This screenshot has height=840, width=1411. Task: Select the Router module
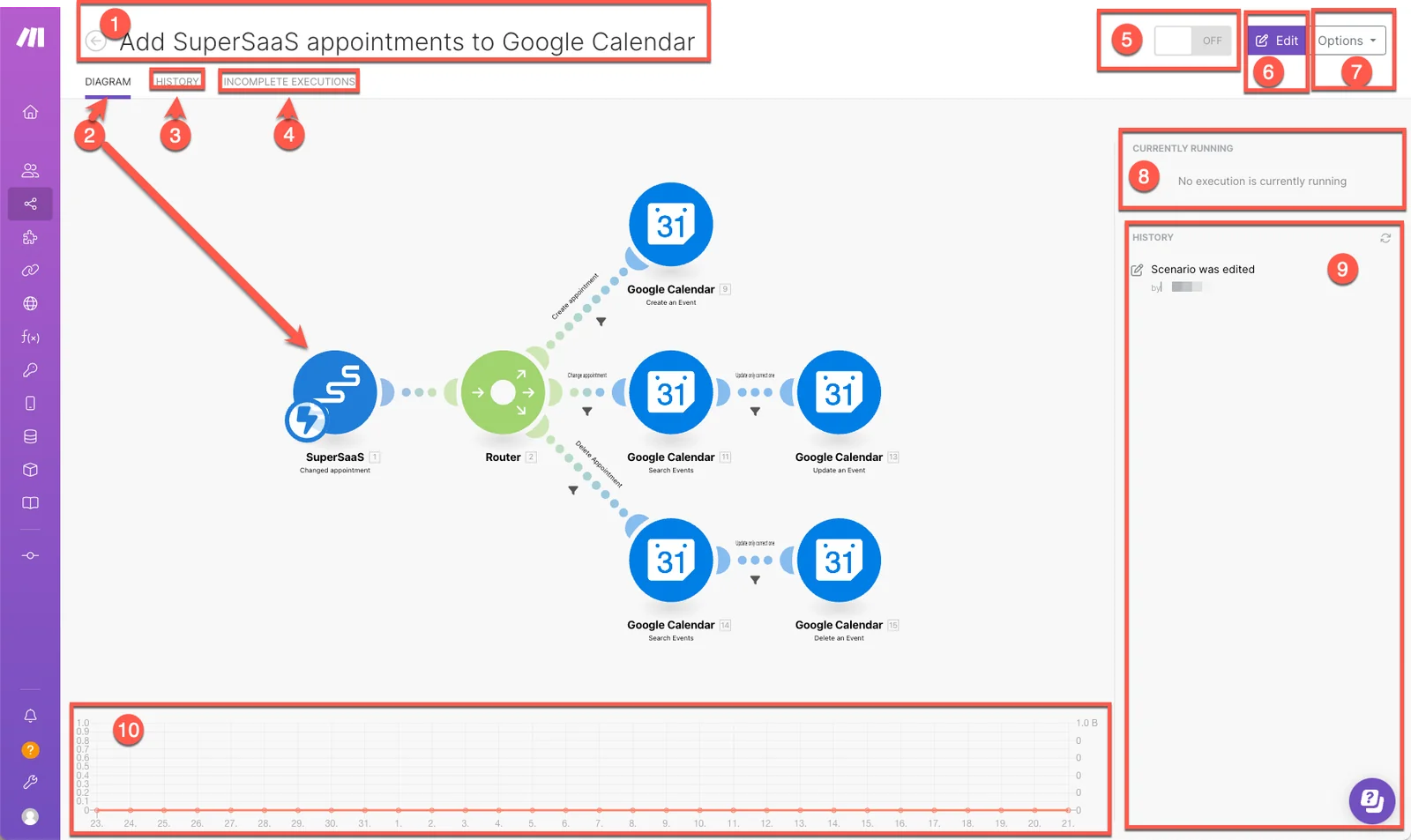pos(504,393)
